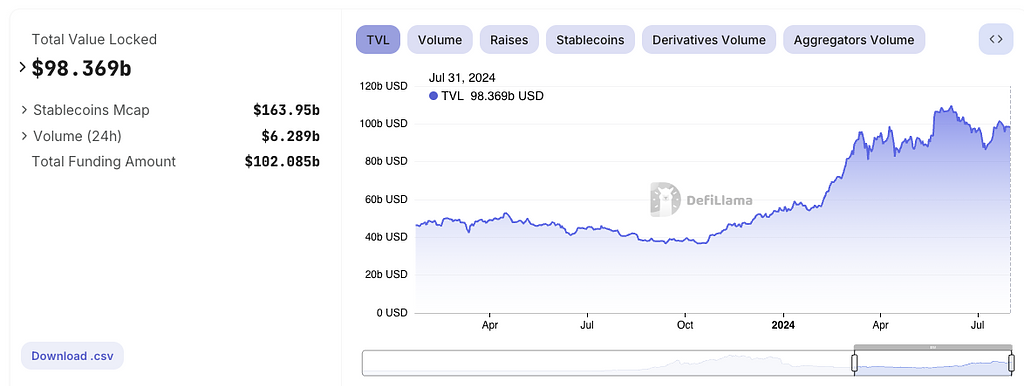Click the Download .csv button
The image size is (1024, 386).
(72, 356)
